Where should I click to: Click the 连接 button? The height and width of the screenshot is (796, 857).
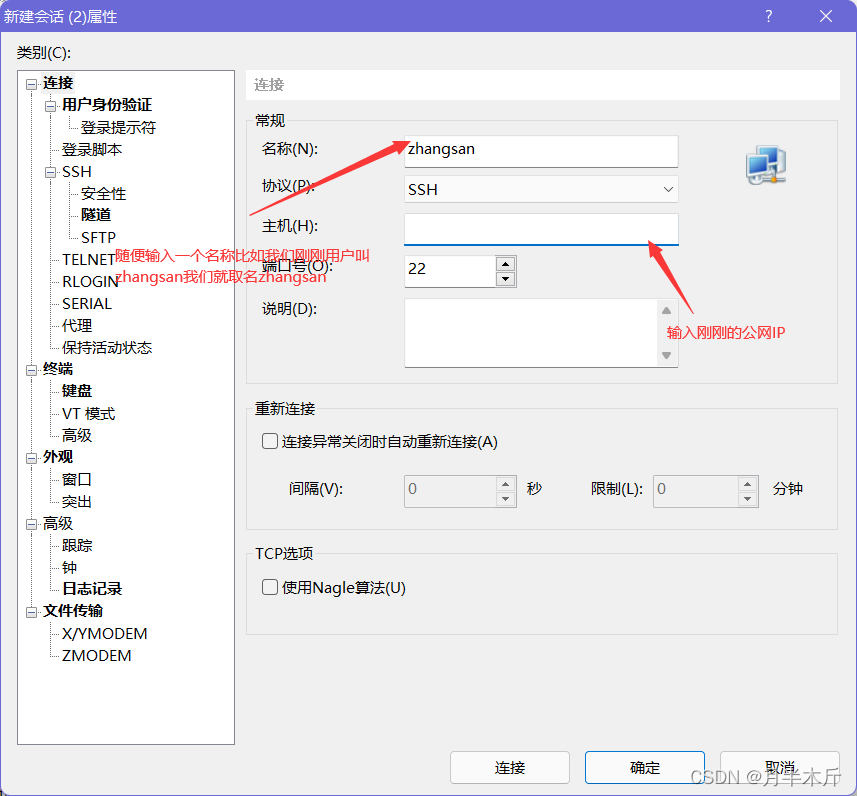(509, 768)
